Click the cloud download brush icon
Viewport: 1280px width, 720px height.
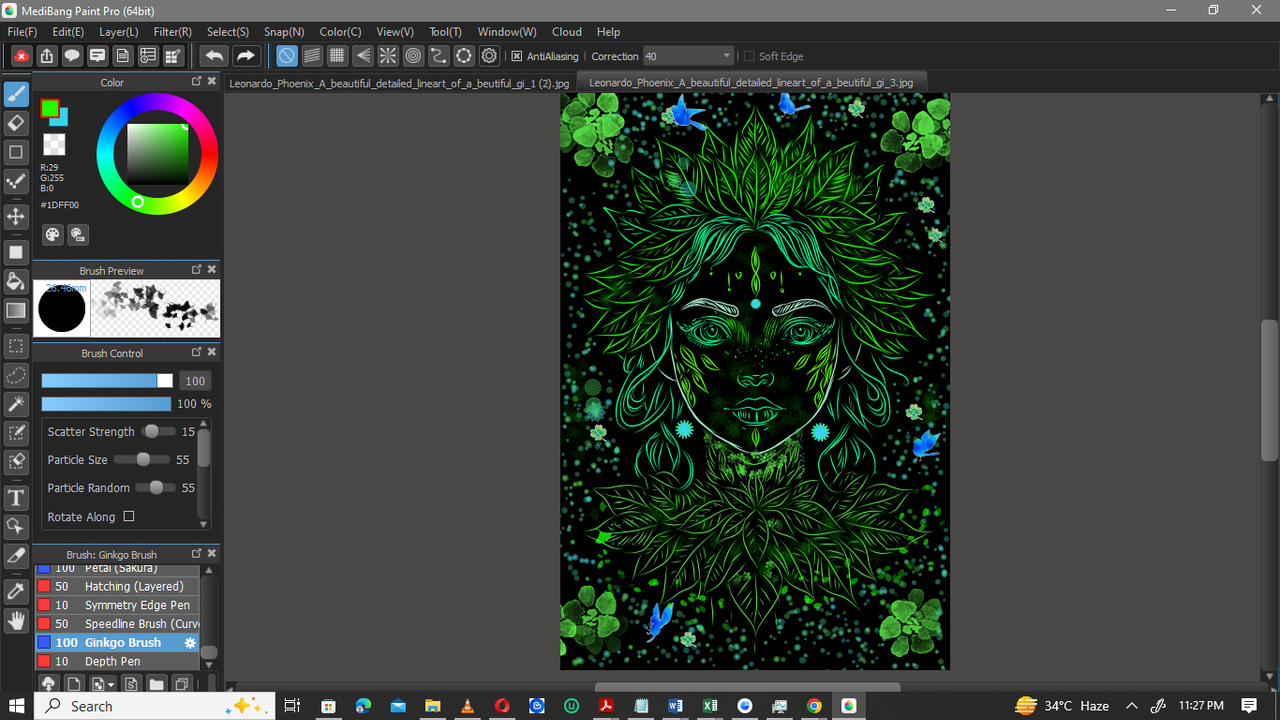tap(47, 684)
